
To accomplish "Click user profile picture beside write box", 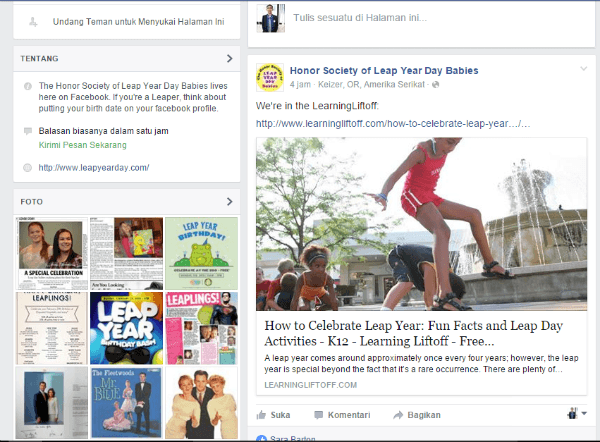I will [271, 18].
